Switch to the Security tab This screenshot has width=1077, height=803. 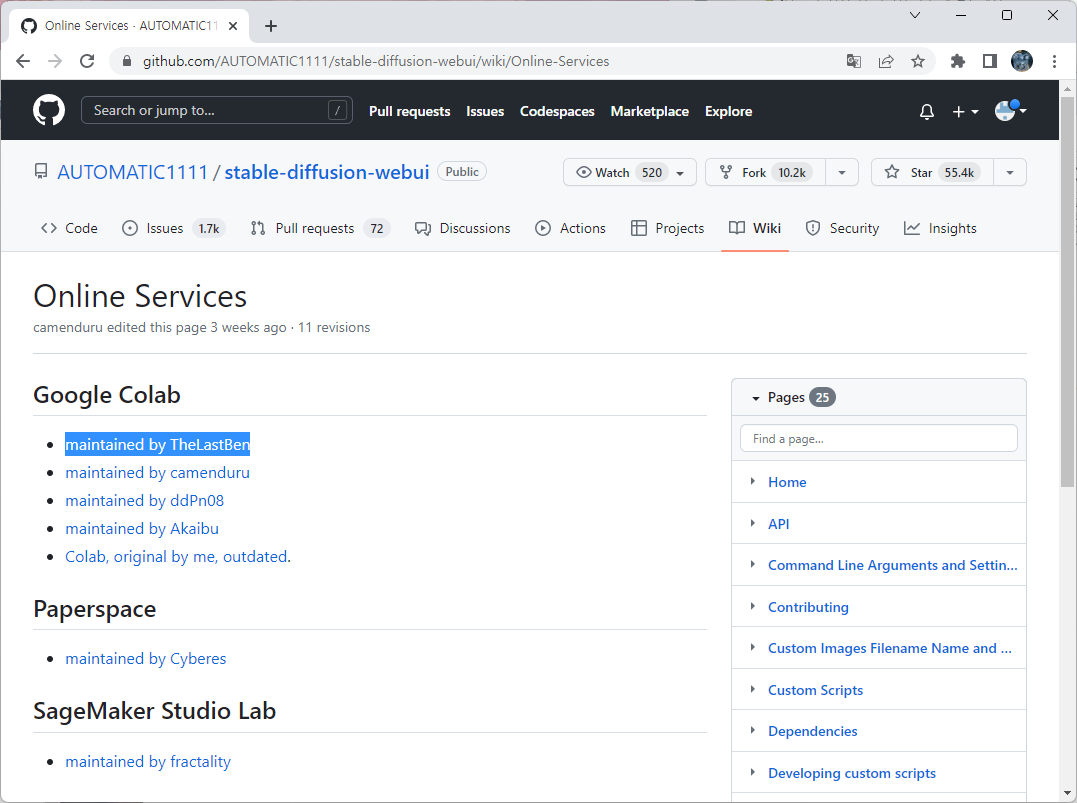point(842,228)
